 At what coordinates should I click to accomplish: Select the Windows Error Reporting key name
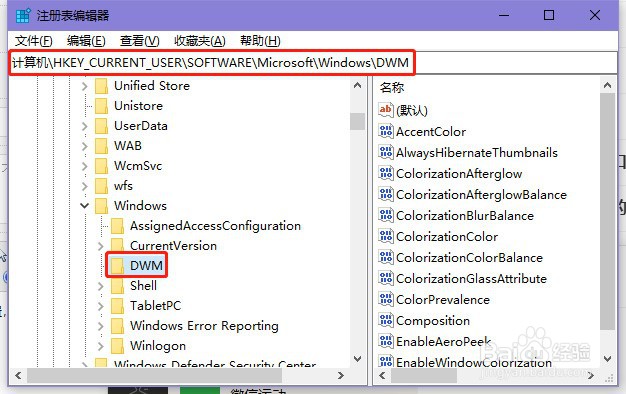(204, 326)
